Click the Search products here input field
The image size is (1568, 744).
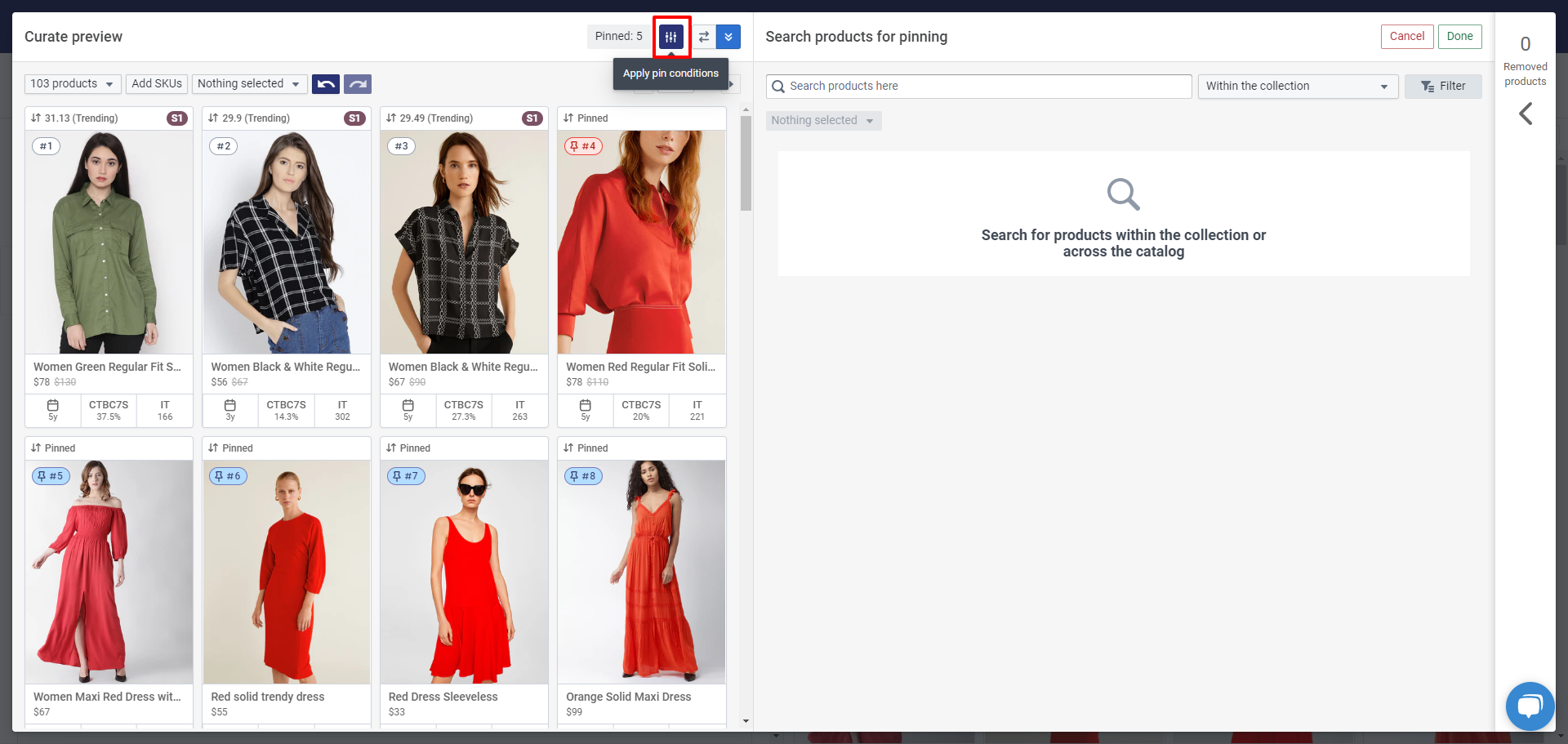click(x=978, y=87)
